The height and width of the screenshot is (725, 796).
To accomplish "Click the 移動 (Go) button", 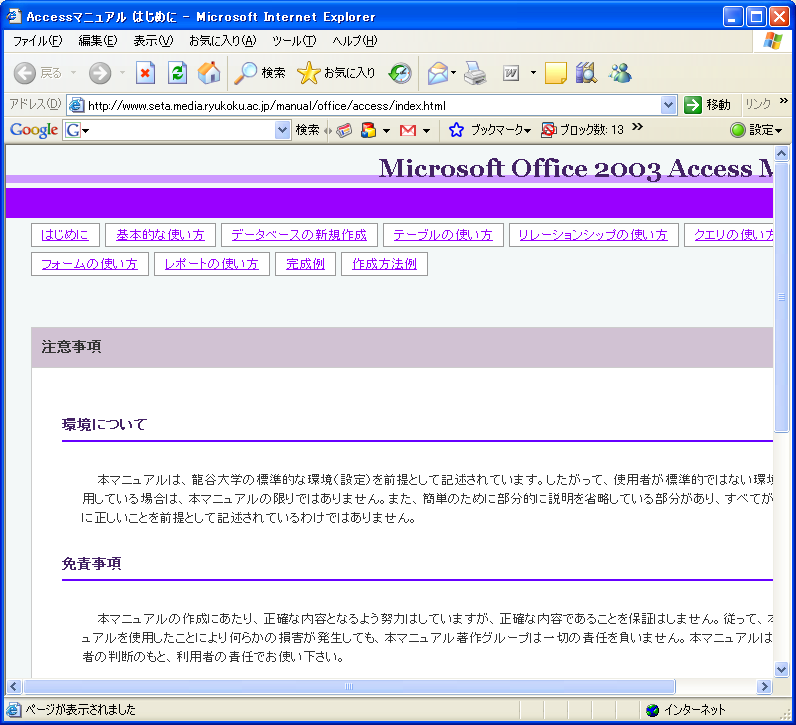I will click(708, 105).
